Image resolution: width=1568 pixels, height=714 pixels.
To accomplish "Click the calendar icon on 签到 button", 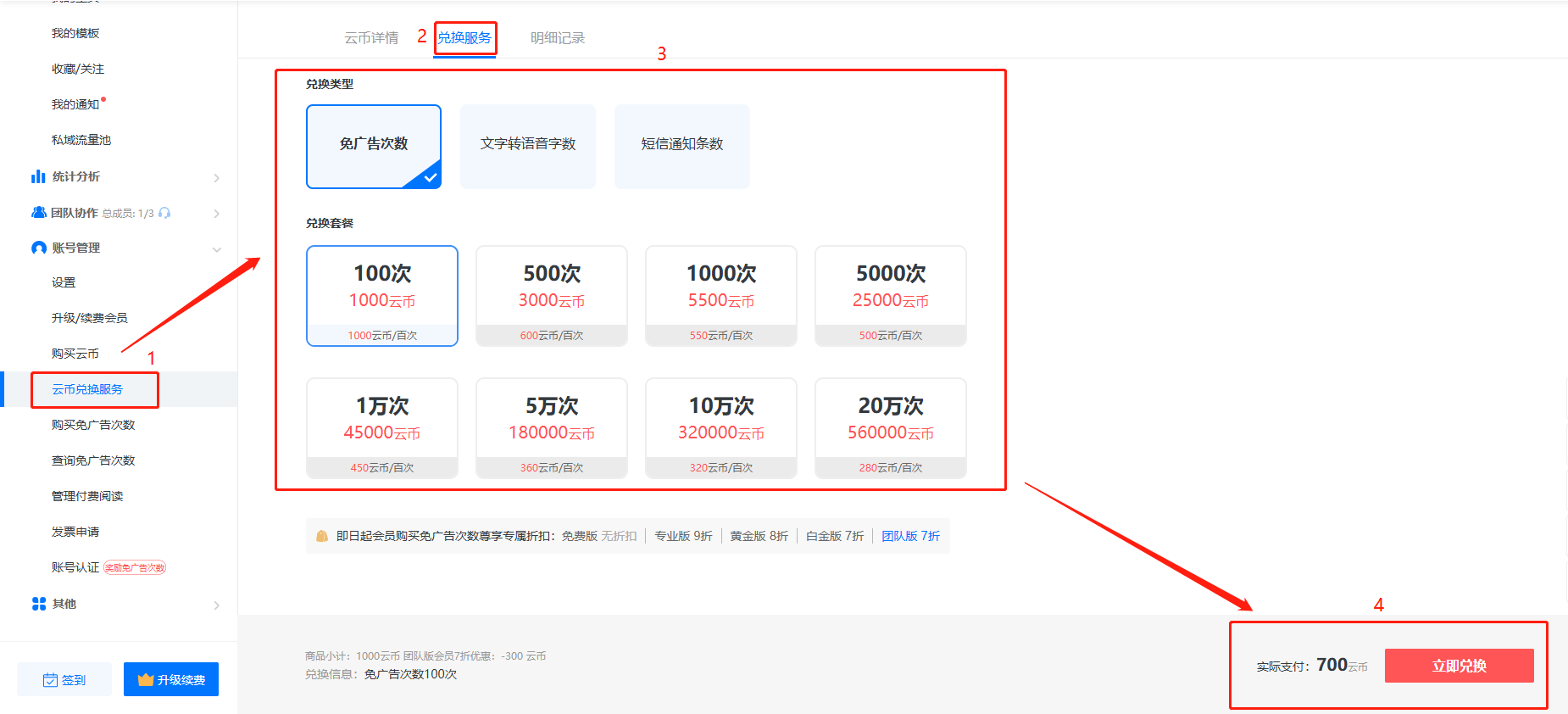I will coord(51,680).
